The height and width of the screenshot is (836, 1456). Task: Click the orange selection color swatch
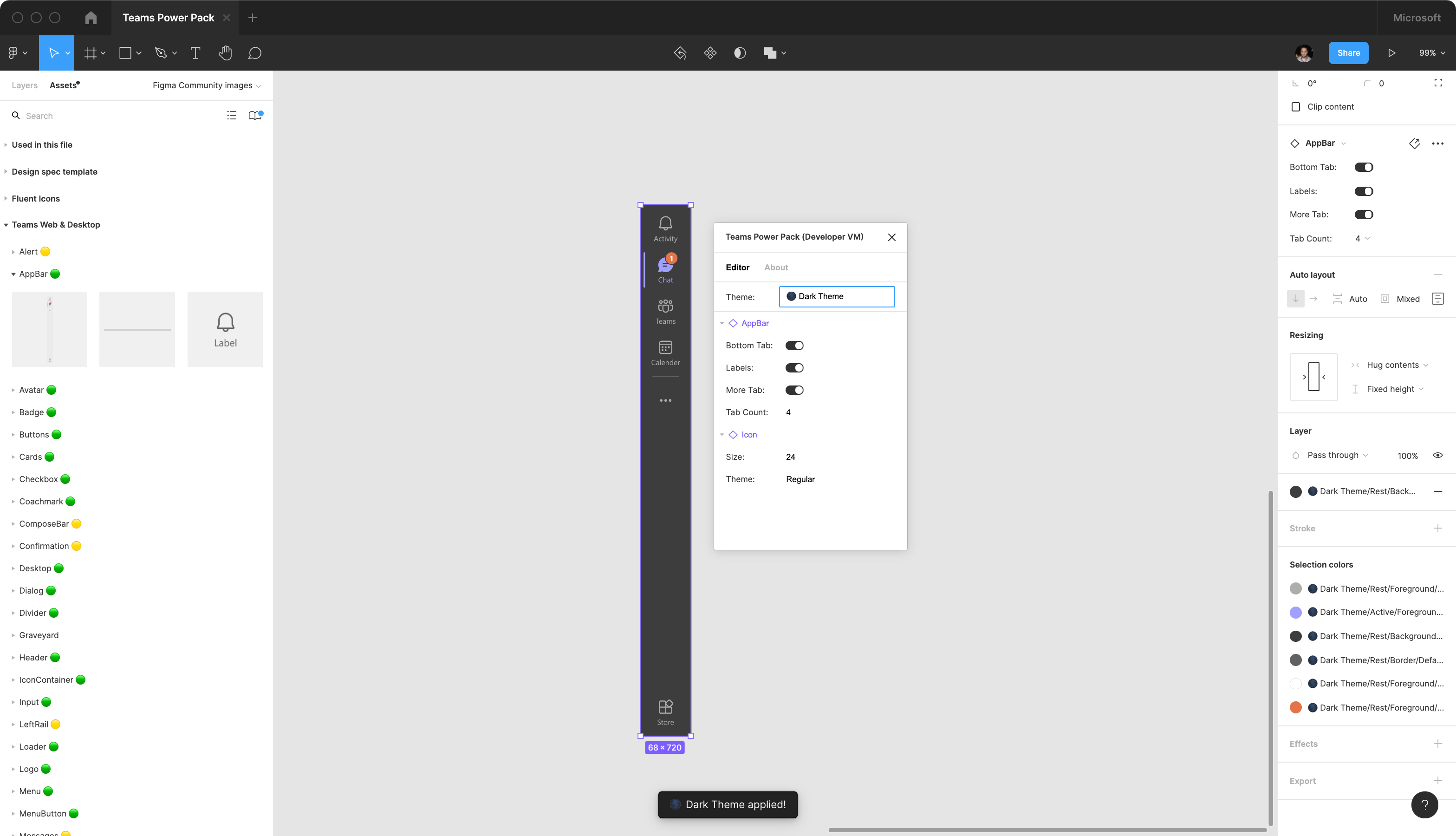click(x=1295, y=708)
